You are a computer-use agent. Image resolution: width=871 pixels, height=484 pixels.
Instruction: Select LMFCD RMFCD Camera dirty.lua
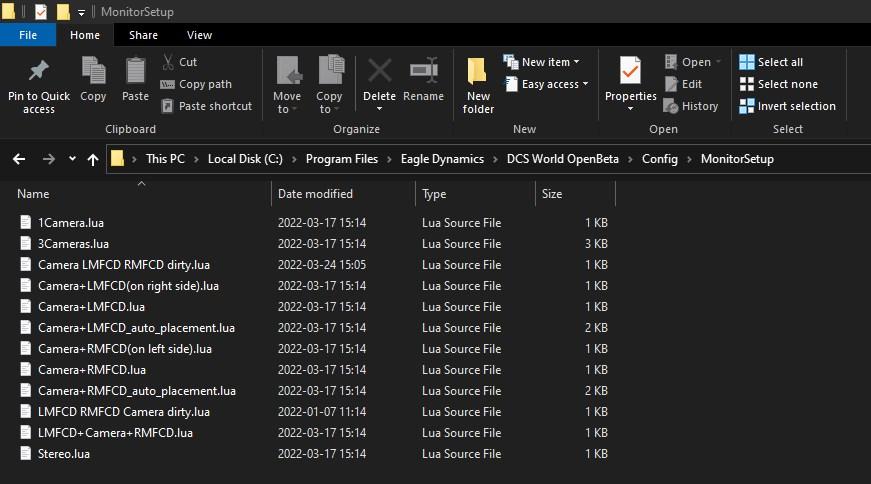coord(124,412)
